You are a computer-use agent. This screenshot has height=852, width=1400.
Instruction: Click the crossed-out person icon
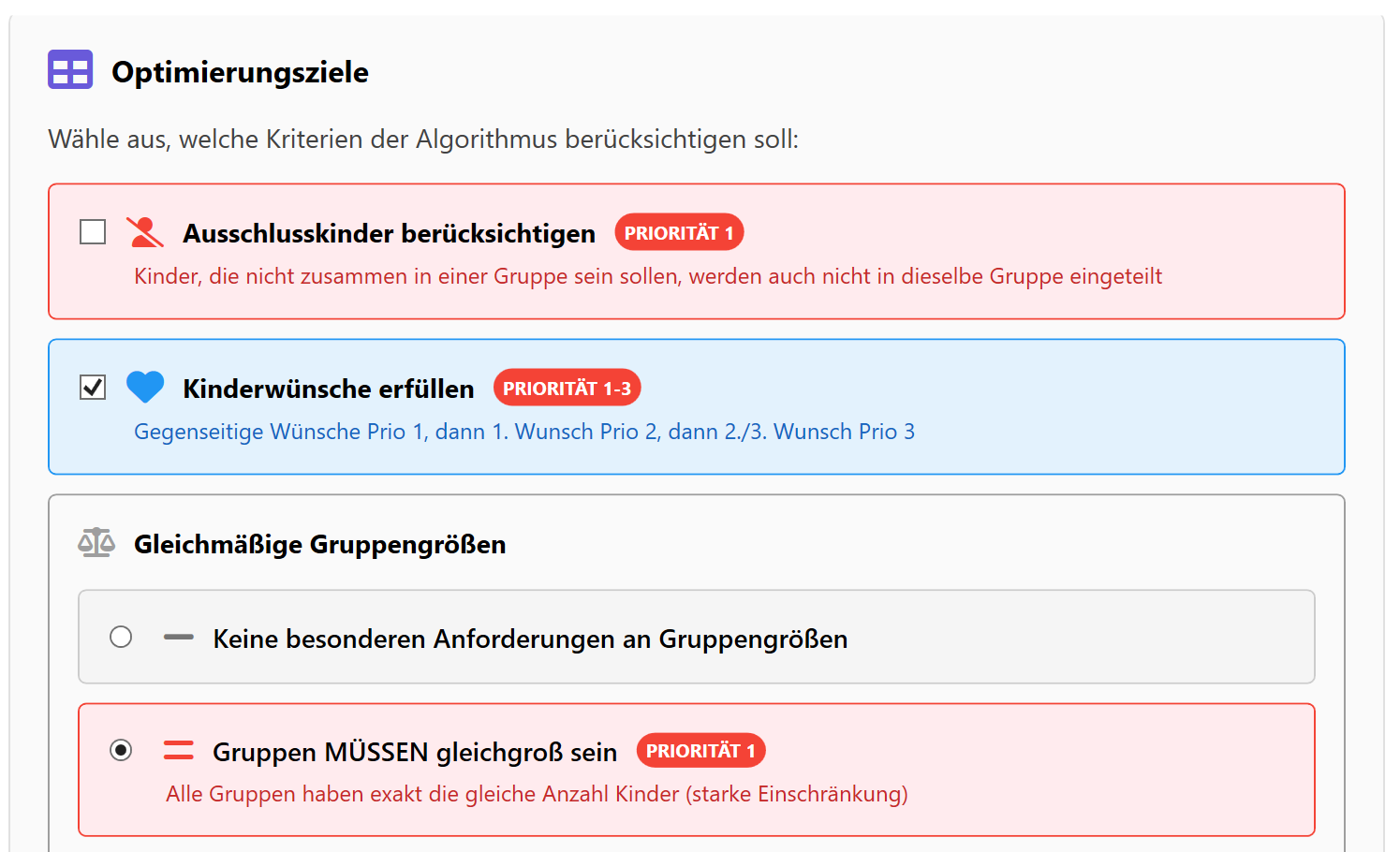[145, 232]
